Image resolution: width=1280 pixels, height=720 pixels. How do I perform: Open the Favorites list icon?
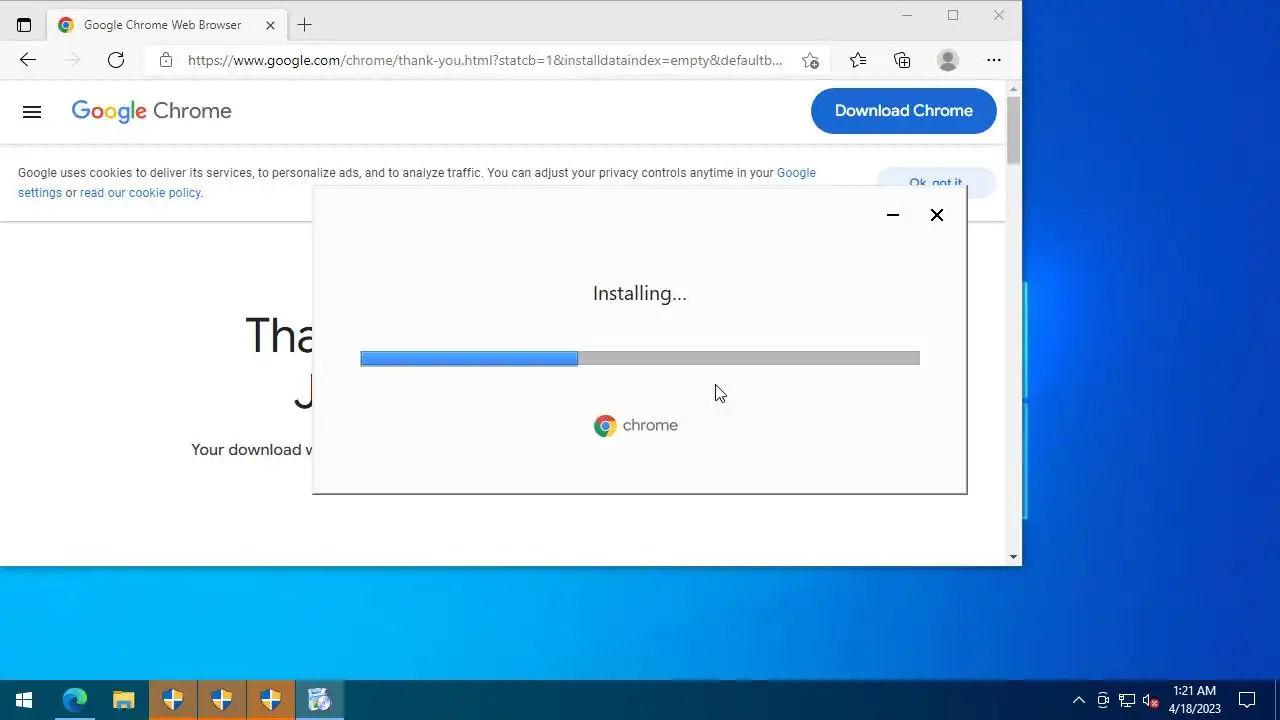(858, 60)
